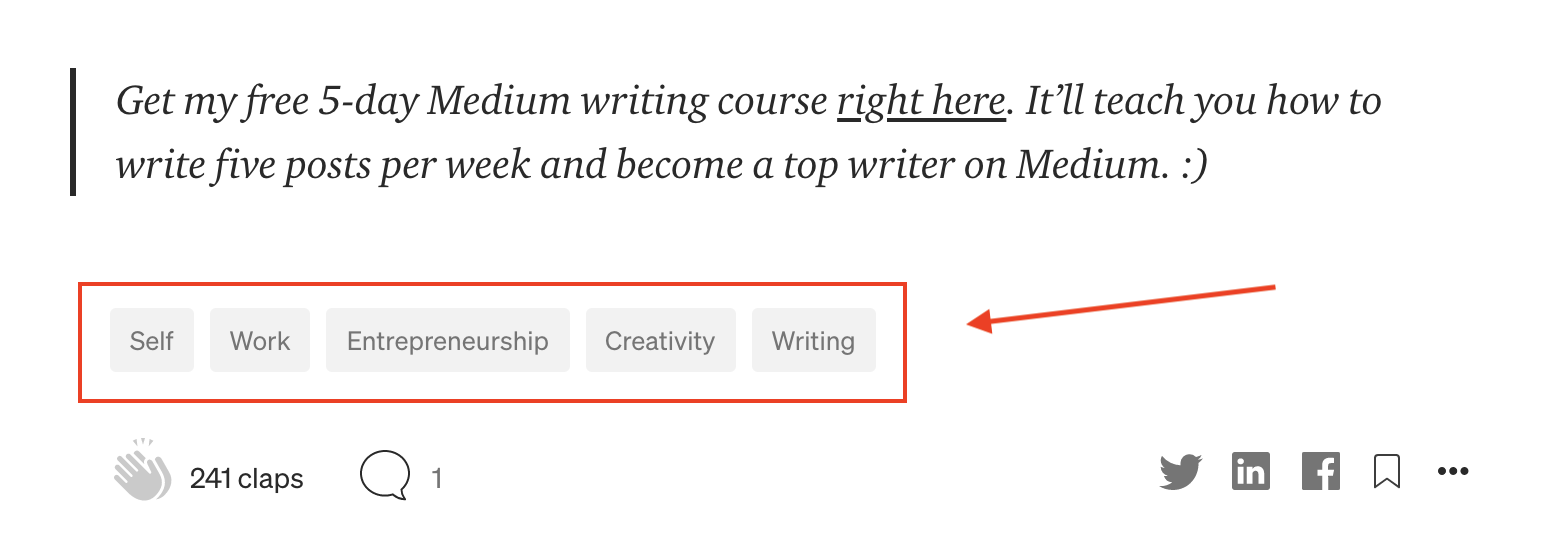Click the vertical blockquote bar
The width and height of the screenshot is (1544, 544).
pyautogui.click(x=73, y=132)
